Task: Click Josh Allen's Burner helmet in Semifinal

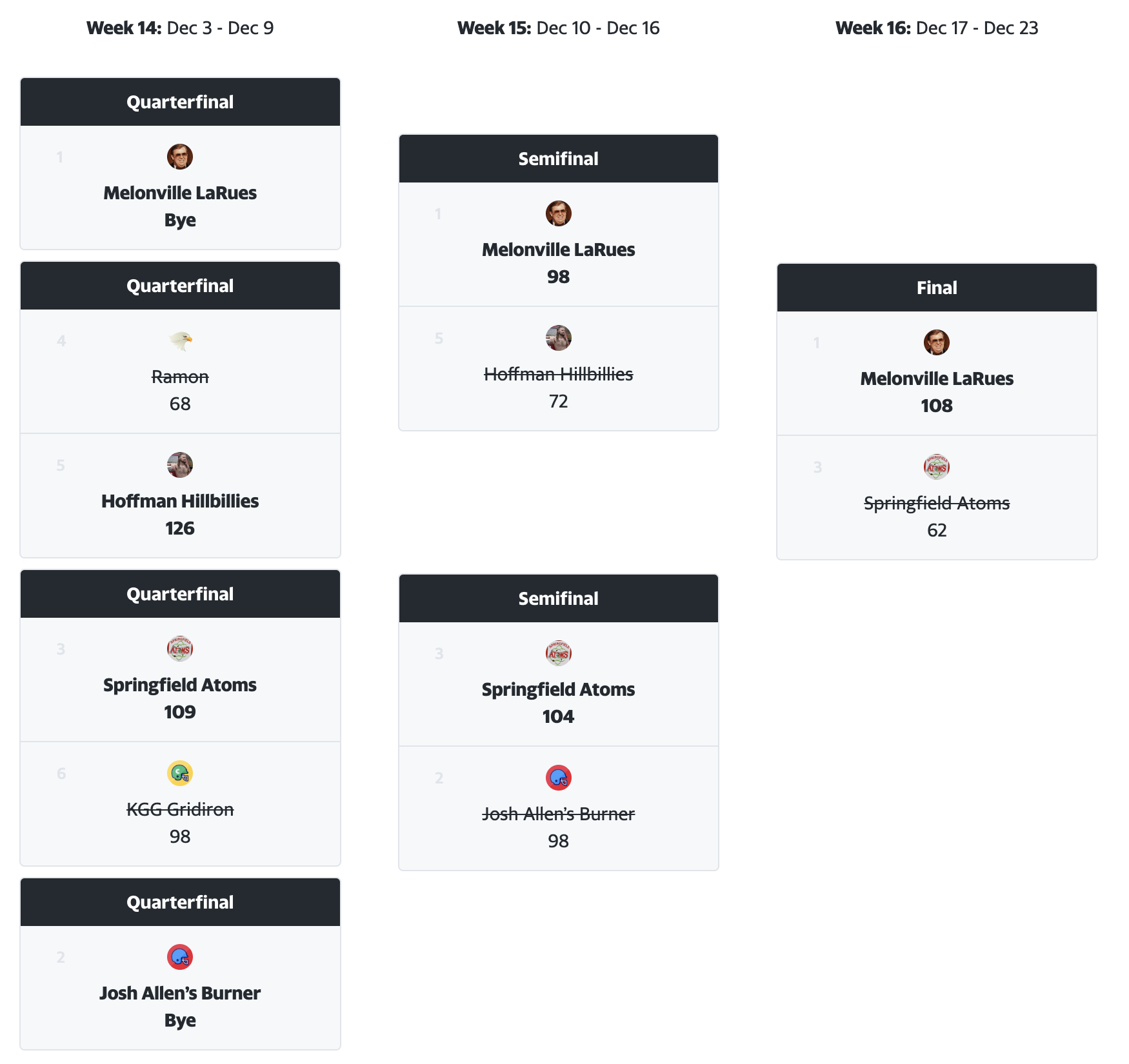Action: (x=559, y=778)
